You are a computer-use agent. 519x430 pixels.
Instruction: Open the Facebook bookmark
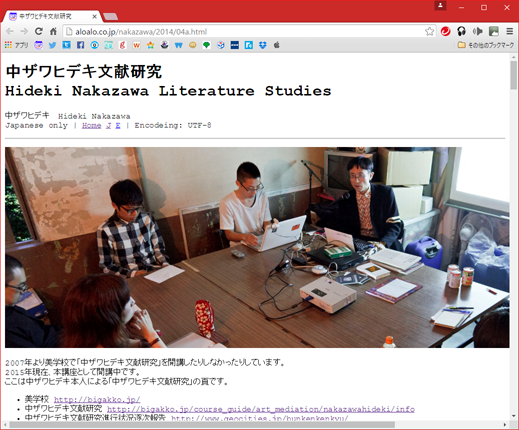80,45
